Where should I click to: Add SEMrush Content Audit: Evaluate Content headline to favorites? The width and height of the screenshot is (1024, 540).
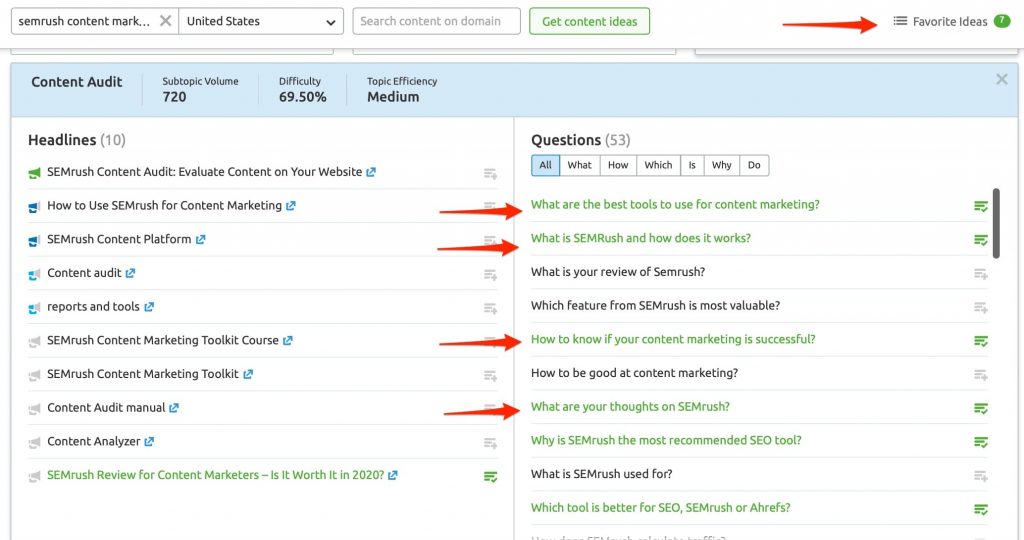[x=490, y=174]
